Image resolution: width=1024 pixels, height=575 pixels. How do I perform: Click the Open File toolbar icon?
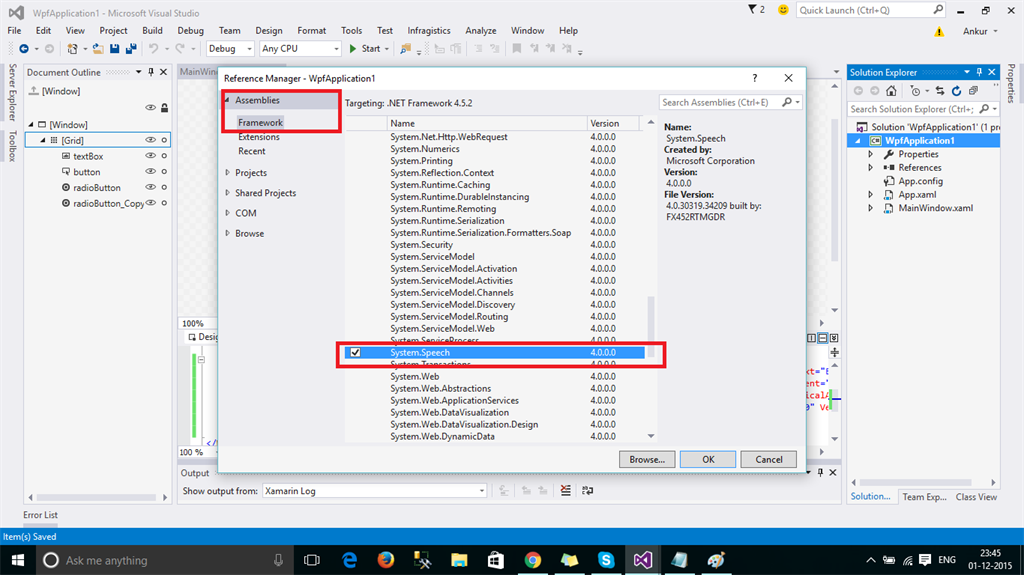pos(98,49)
